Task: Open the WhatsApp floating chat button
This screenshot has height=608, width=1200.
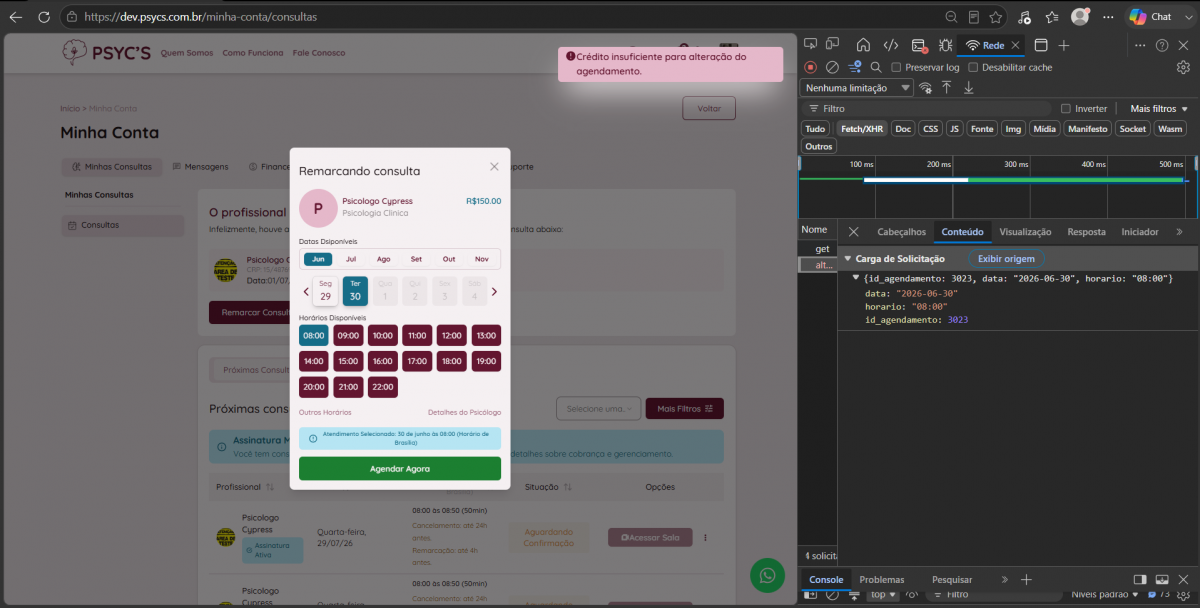Action: coord(767,575)
